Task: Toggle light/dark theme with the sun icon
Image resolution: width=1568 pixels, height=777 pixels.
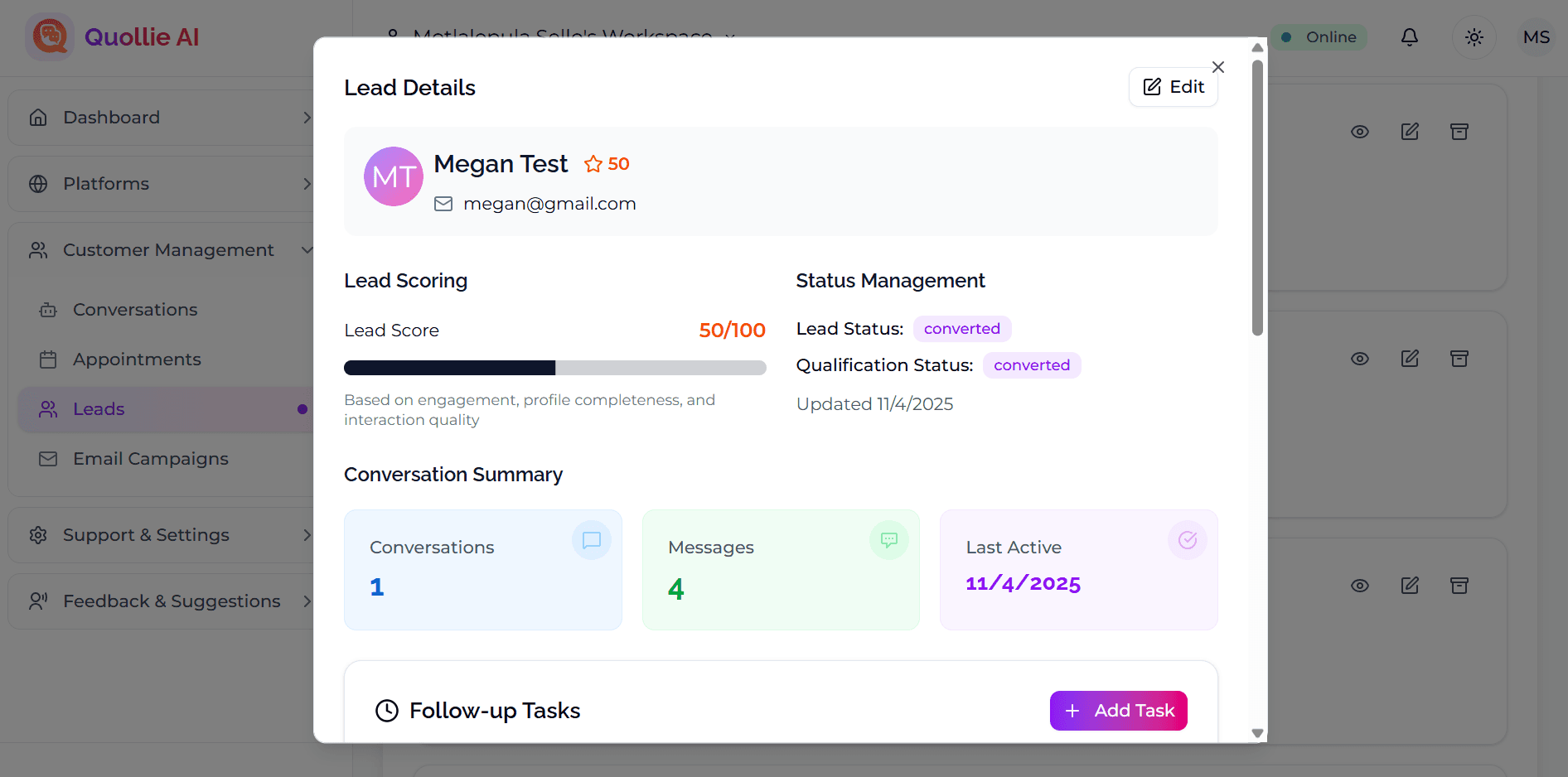Action: click(x=1474, y=36)
